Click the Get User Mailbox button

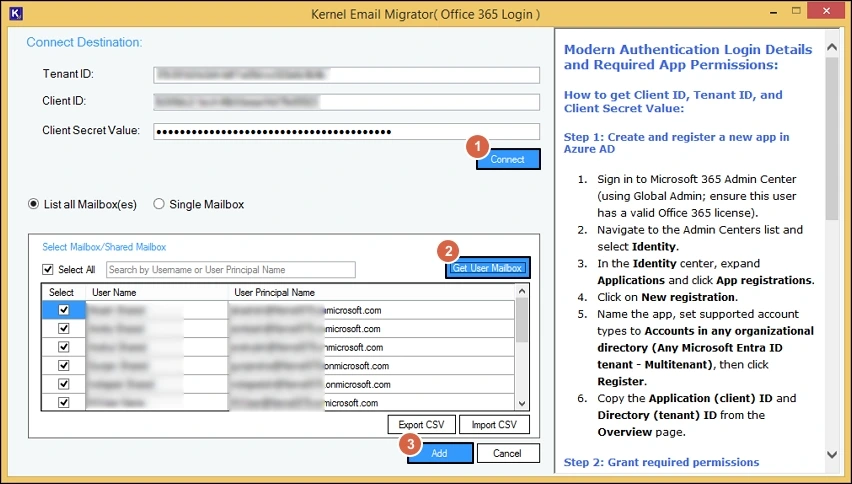(x=487, y=268)
